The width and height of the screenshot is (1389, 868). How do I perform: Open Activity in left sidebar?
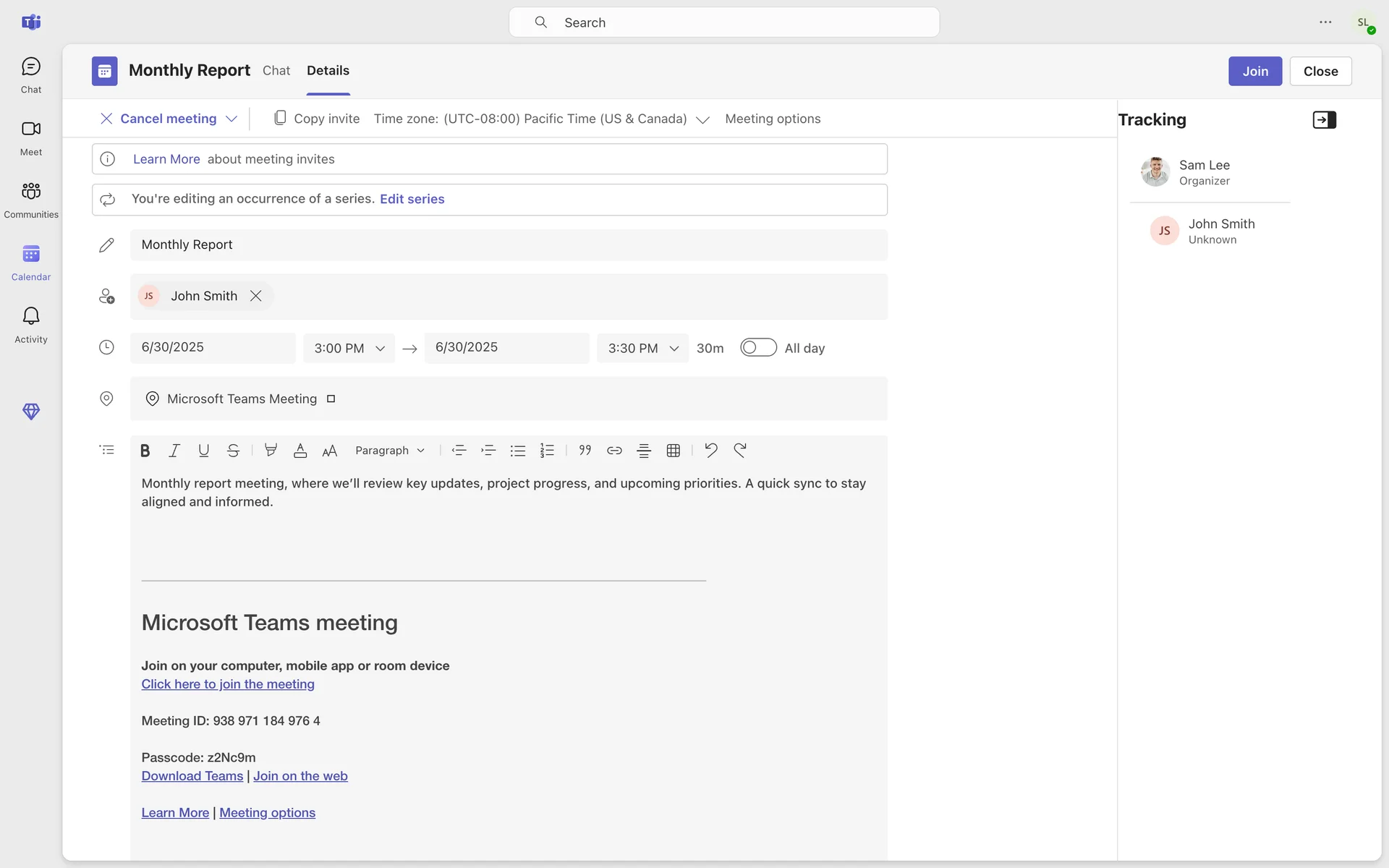31,324
